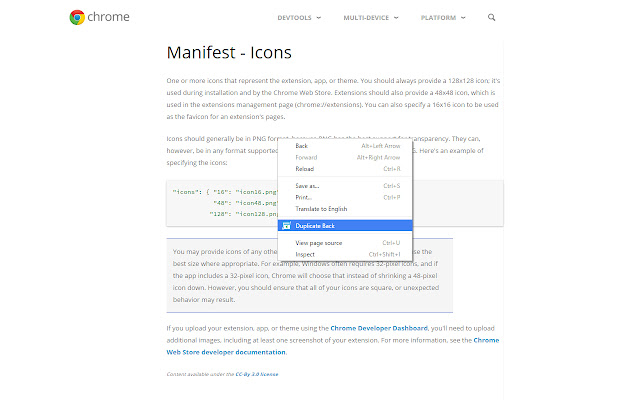Screen dimensions: 640x400
Task: Click the Chrome logo icon
Action: [77, 18]
